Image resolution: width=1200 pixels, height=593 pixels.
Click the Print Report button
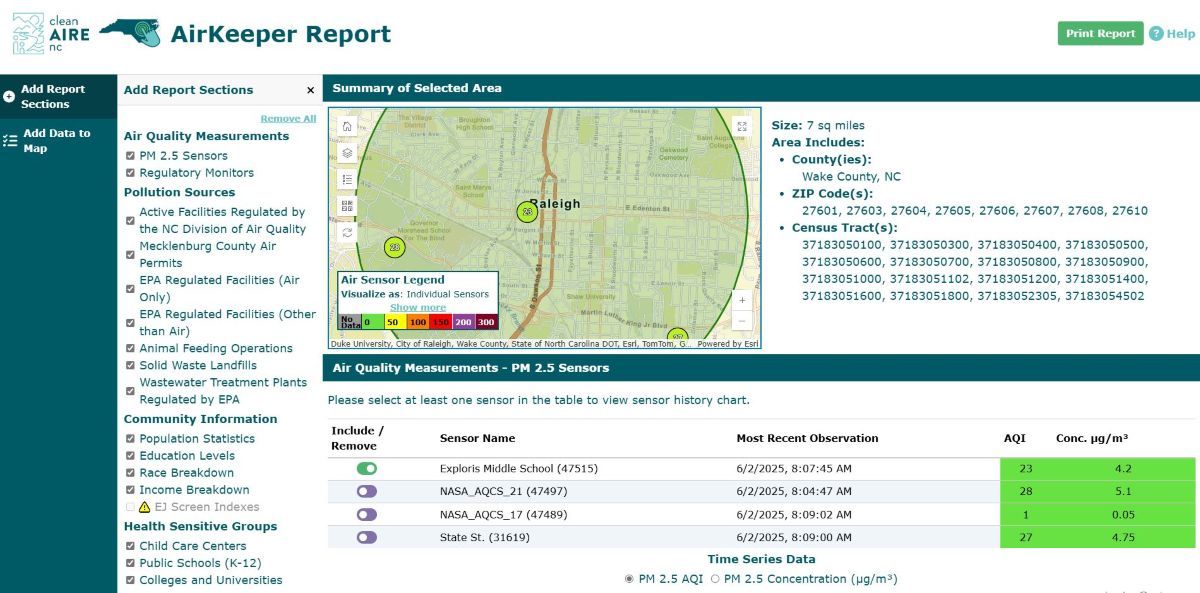[x=1100, y=33]
